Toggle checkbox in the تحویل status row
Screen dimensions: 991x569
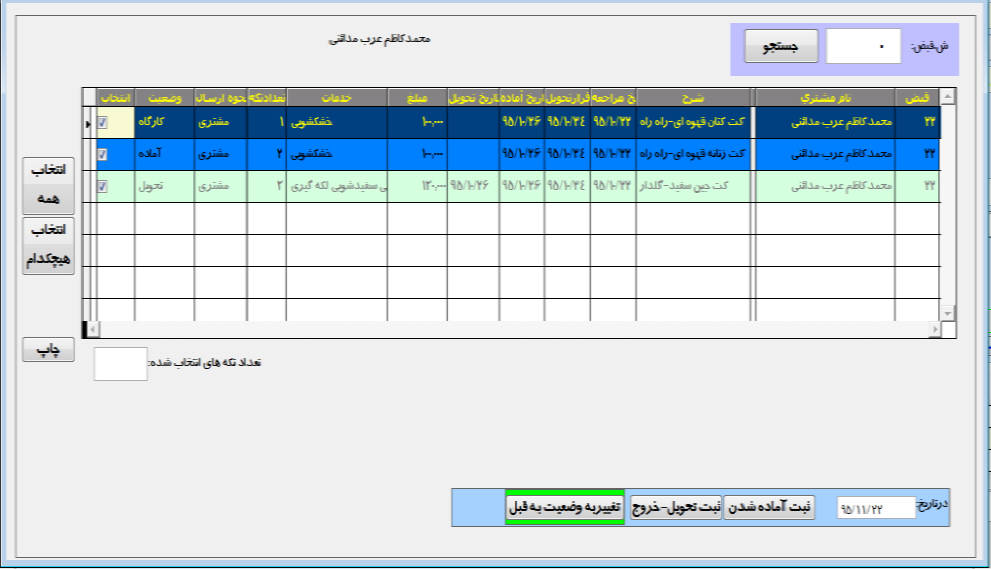102,187
